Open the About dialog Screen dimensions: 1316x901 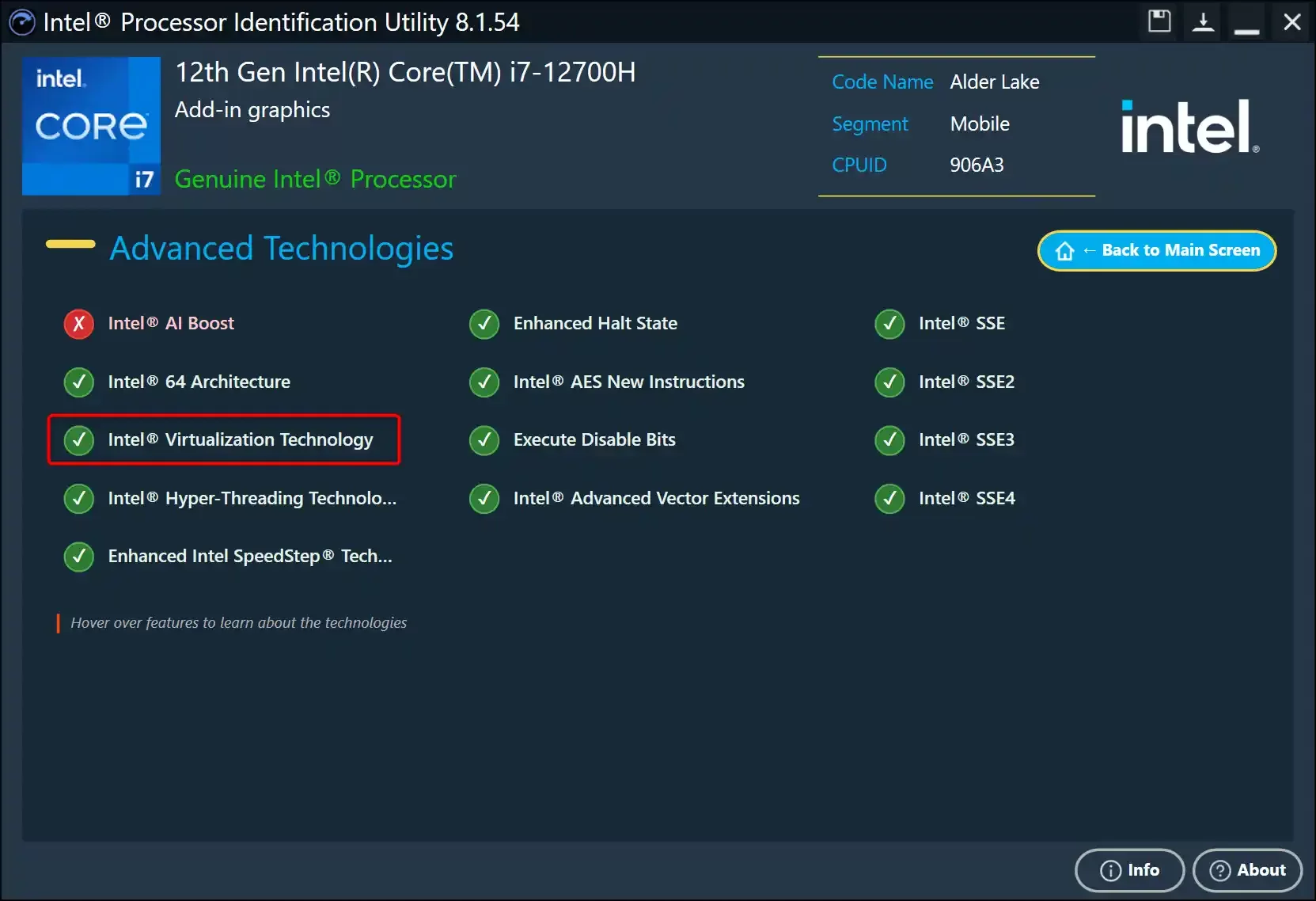point(1247,870)
